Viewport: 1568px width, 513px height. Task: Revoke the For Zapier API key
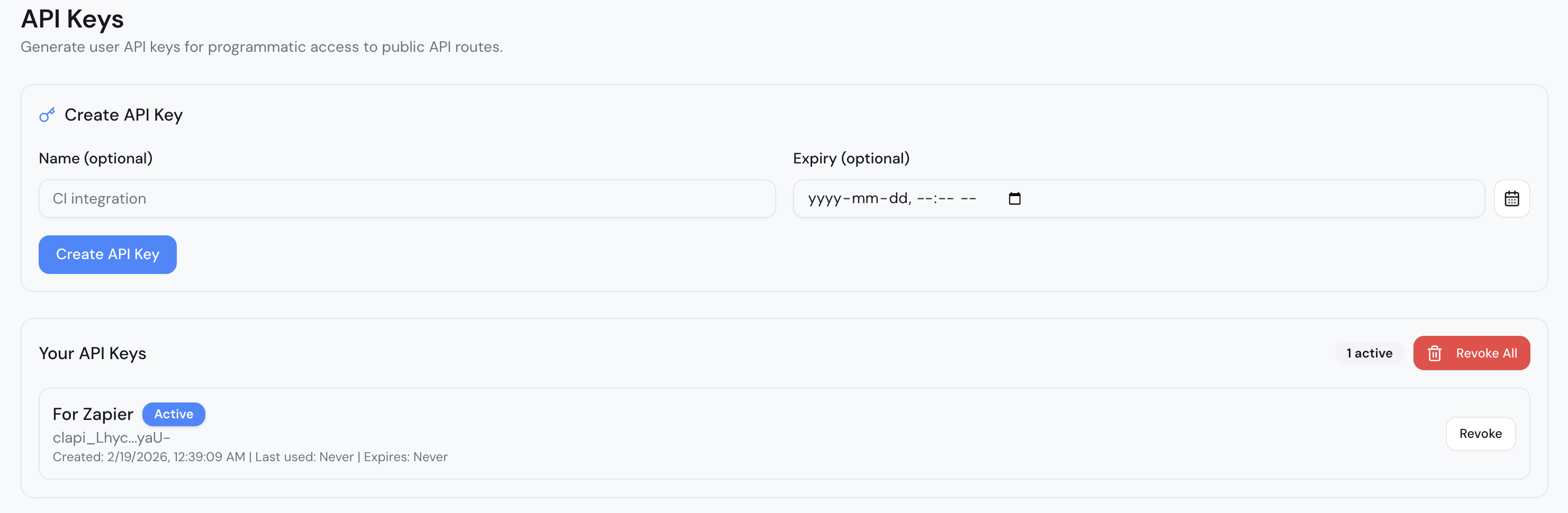(x=1480, y=433)
